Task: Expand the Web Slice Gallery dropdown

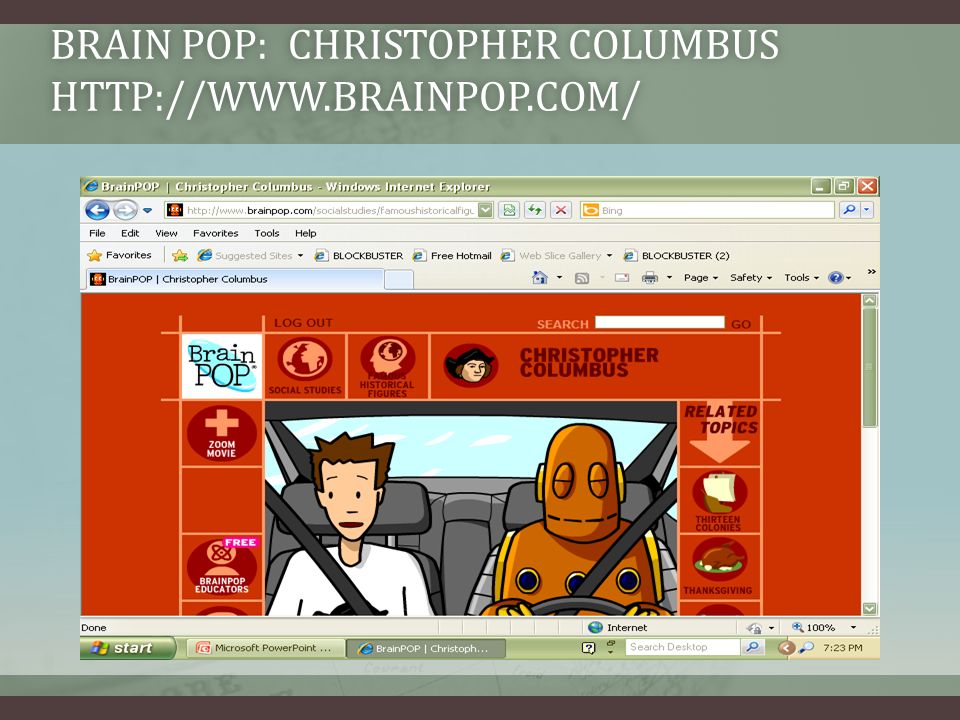Action: 609,256
